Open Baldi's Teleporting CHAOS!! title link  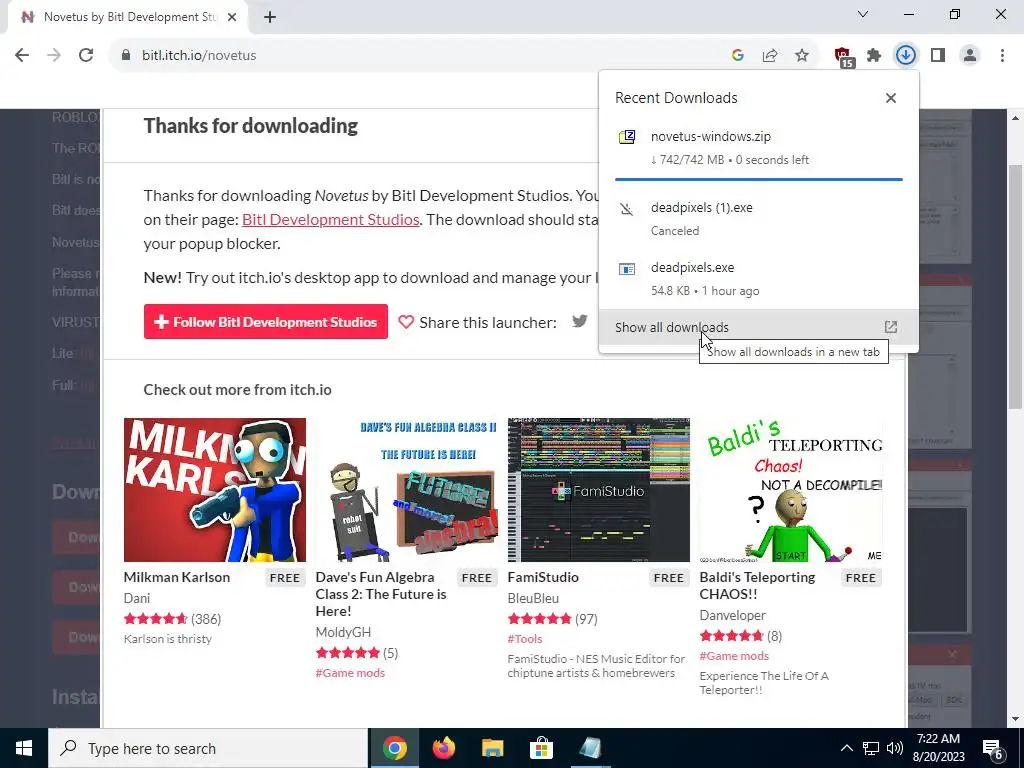click(x=758, y=586)
